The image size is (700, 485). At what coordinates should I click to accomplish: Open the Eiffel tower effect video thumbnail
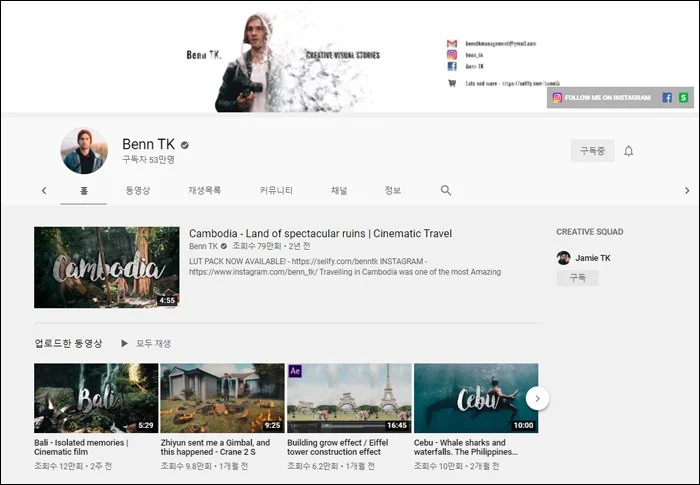[x=349, y=398]
